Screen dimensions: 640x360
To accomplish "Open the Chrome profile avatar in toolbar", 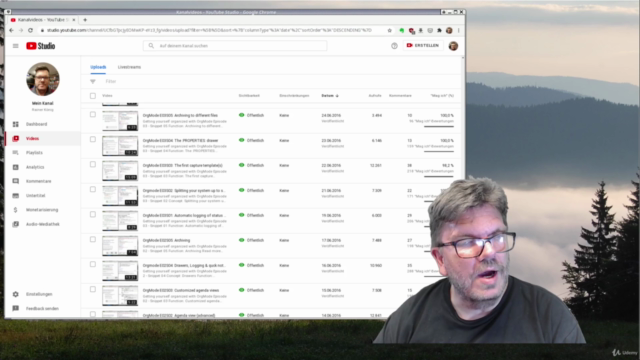I will [x=449, y=30].
